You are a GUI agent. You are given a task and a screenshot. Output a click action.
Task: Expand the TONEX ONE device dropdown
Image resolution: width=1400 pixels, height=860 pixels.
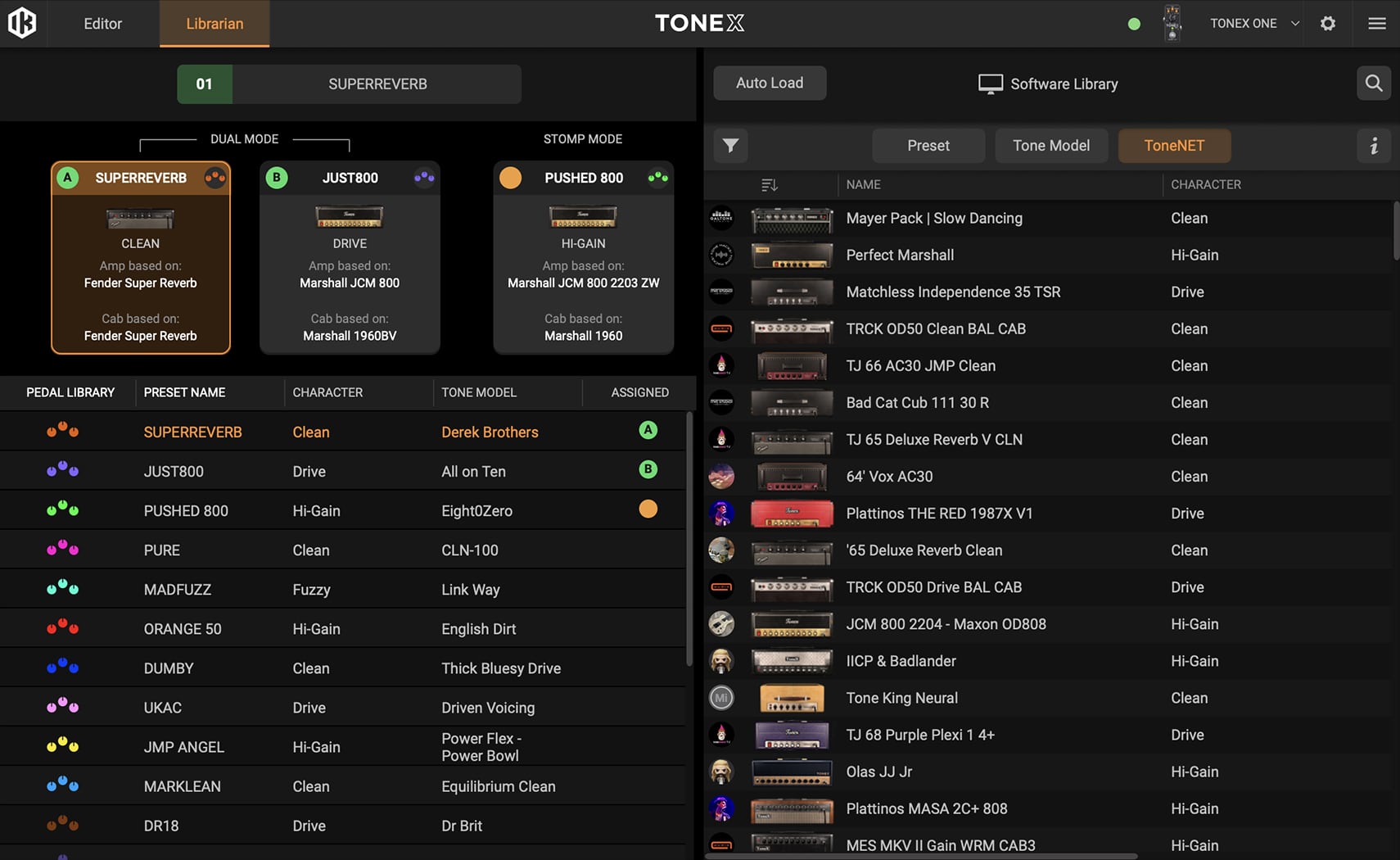(x=1294, y=24)
